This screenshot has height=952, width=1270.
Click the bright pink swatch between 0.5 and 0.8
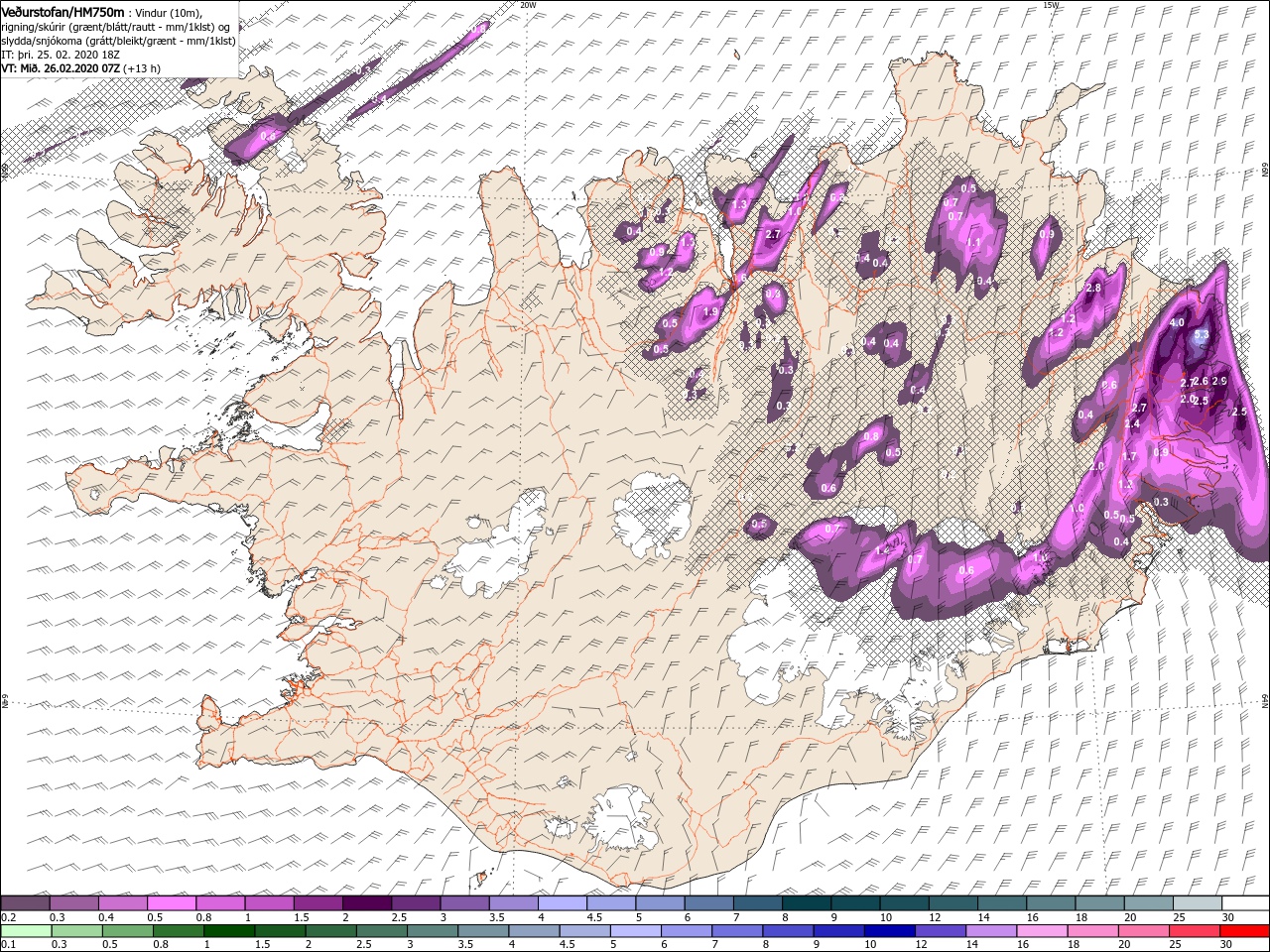[171, 903]
